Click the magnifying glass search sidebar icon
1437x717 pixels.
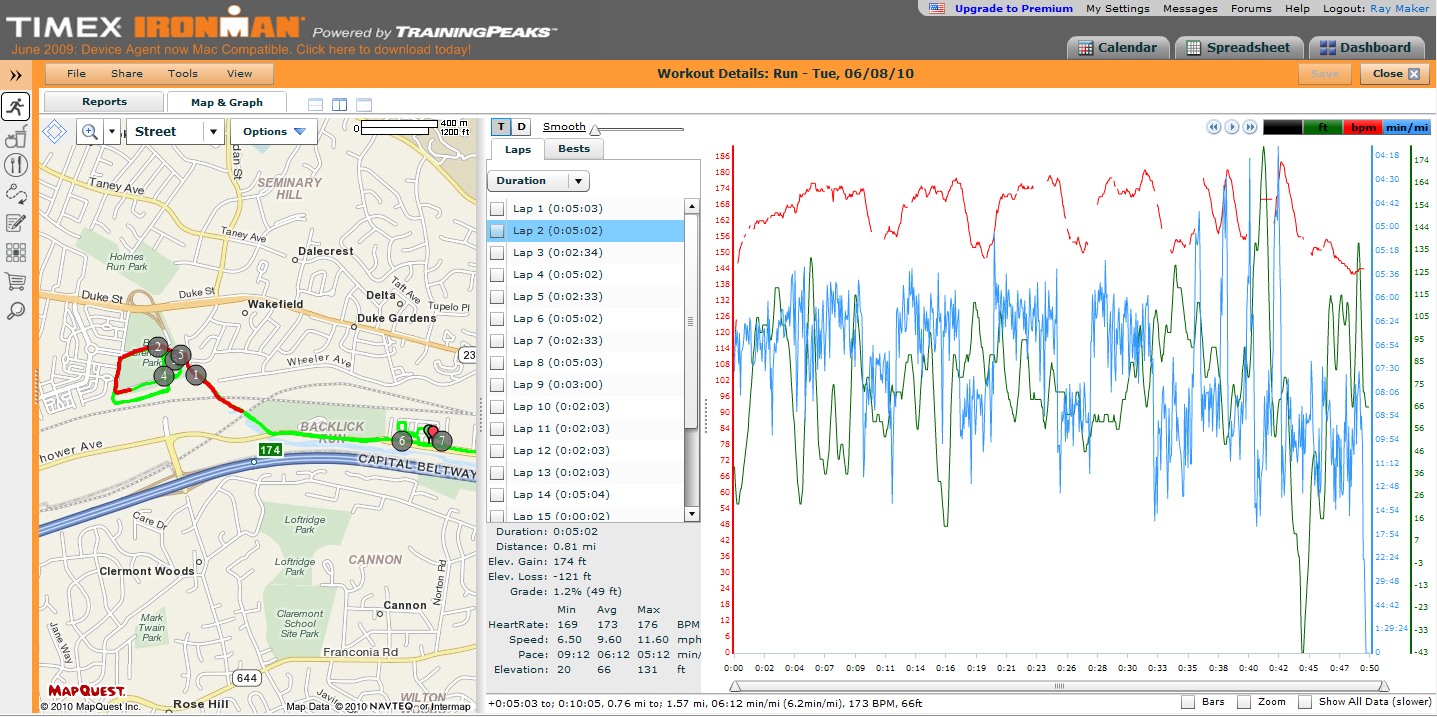(16, 310)
